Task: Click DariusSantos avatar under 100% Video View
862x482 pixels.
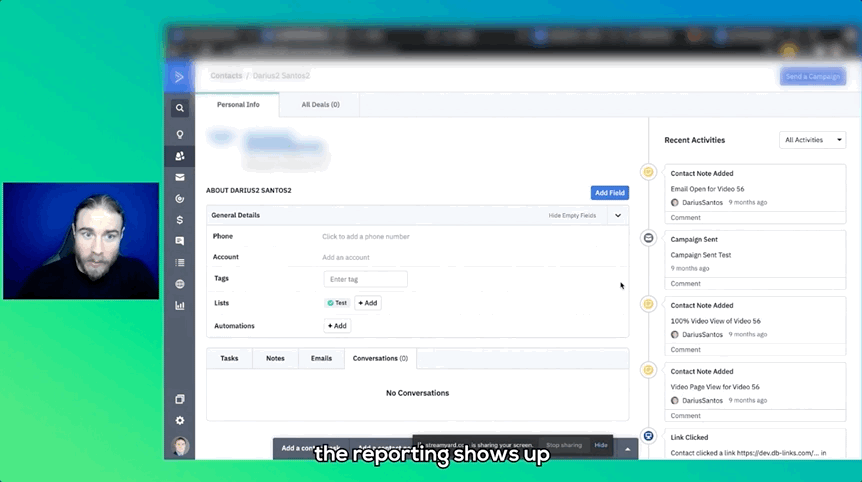Action: [675, 335]
